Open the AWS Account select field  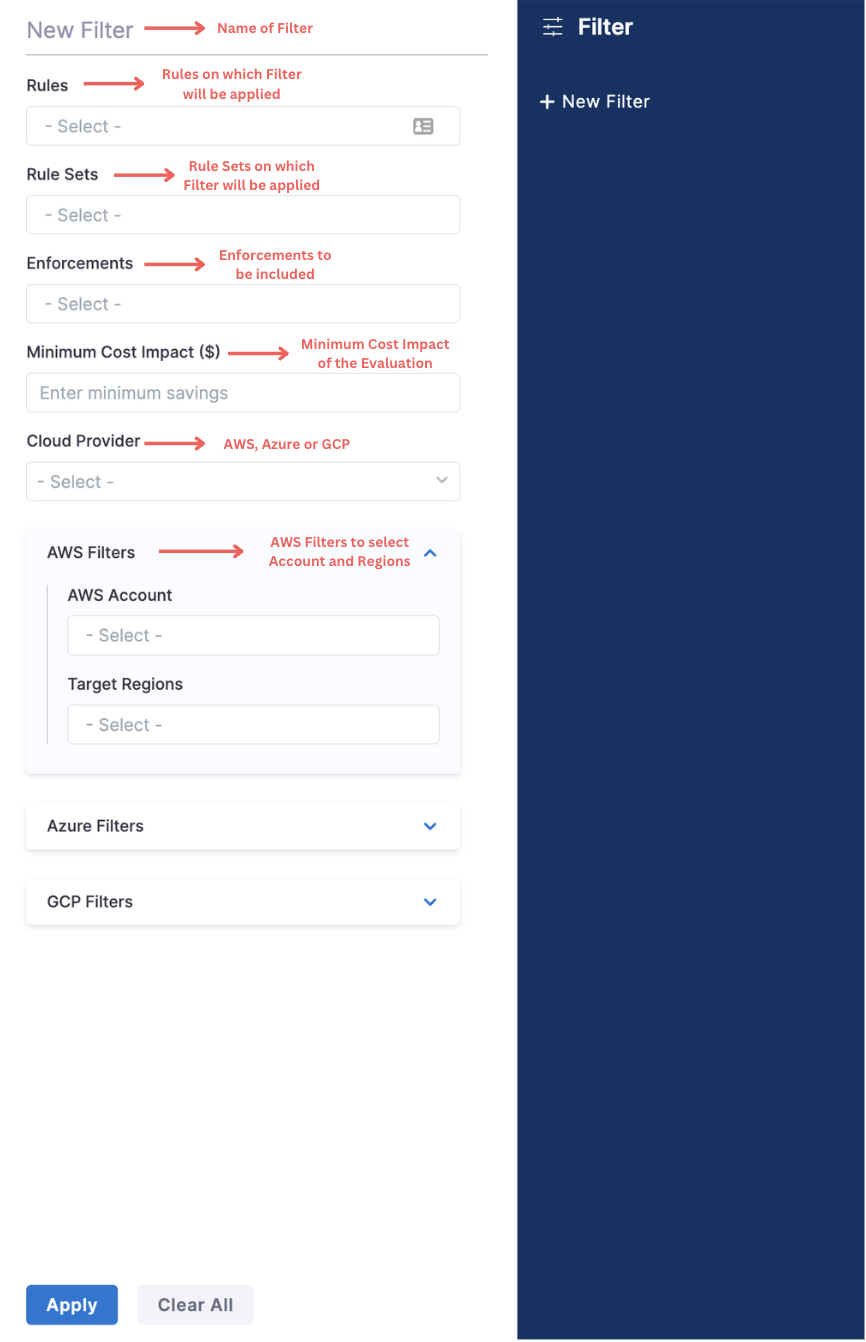[253, 636]
